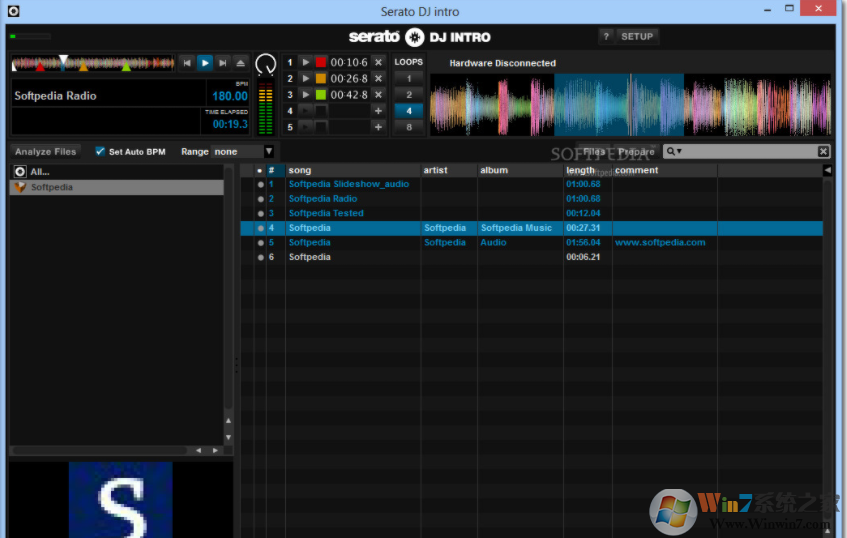Skip to the next track
The height and width of the screenshot is (538, 847).
[x=223, y=62]
